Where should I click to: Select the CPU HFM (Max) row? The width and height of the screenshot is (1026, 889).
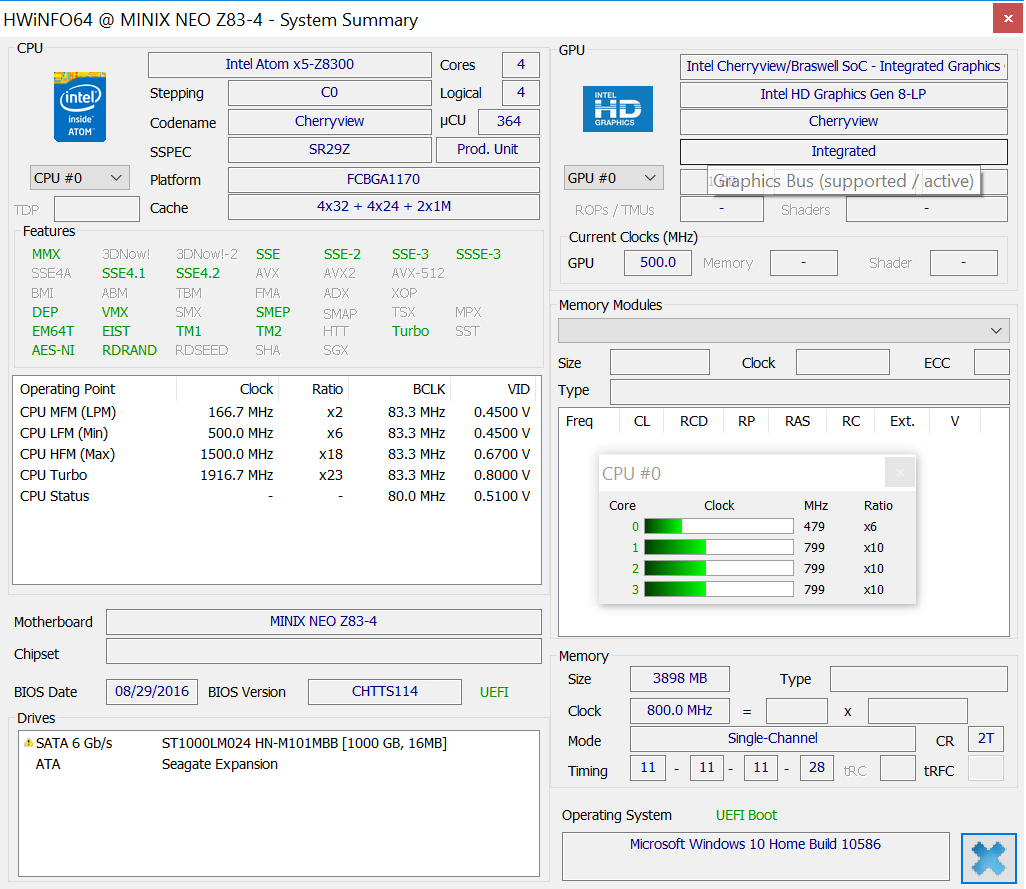point(275,454)
